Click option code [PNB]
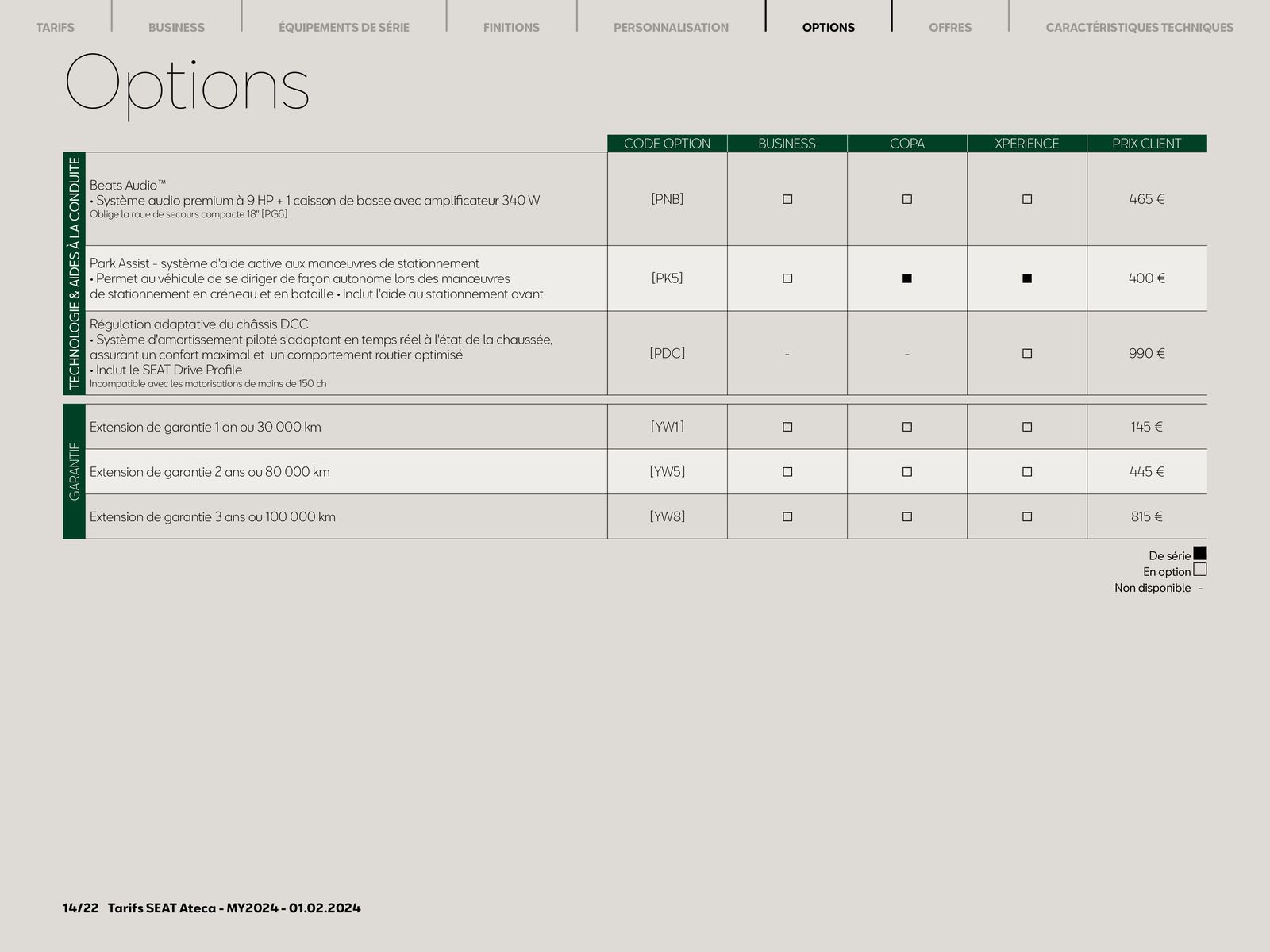This screenshot has width=1270, height=952. tap(668, 199)
